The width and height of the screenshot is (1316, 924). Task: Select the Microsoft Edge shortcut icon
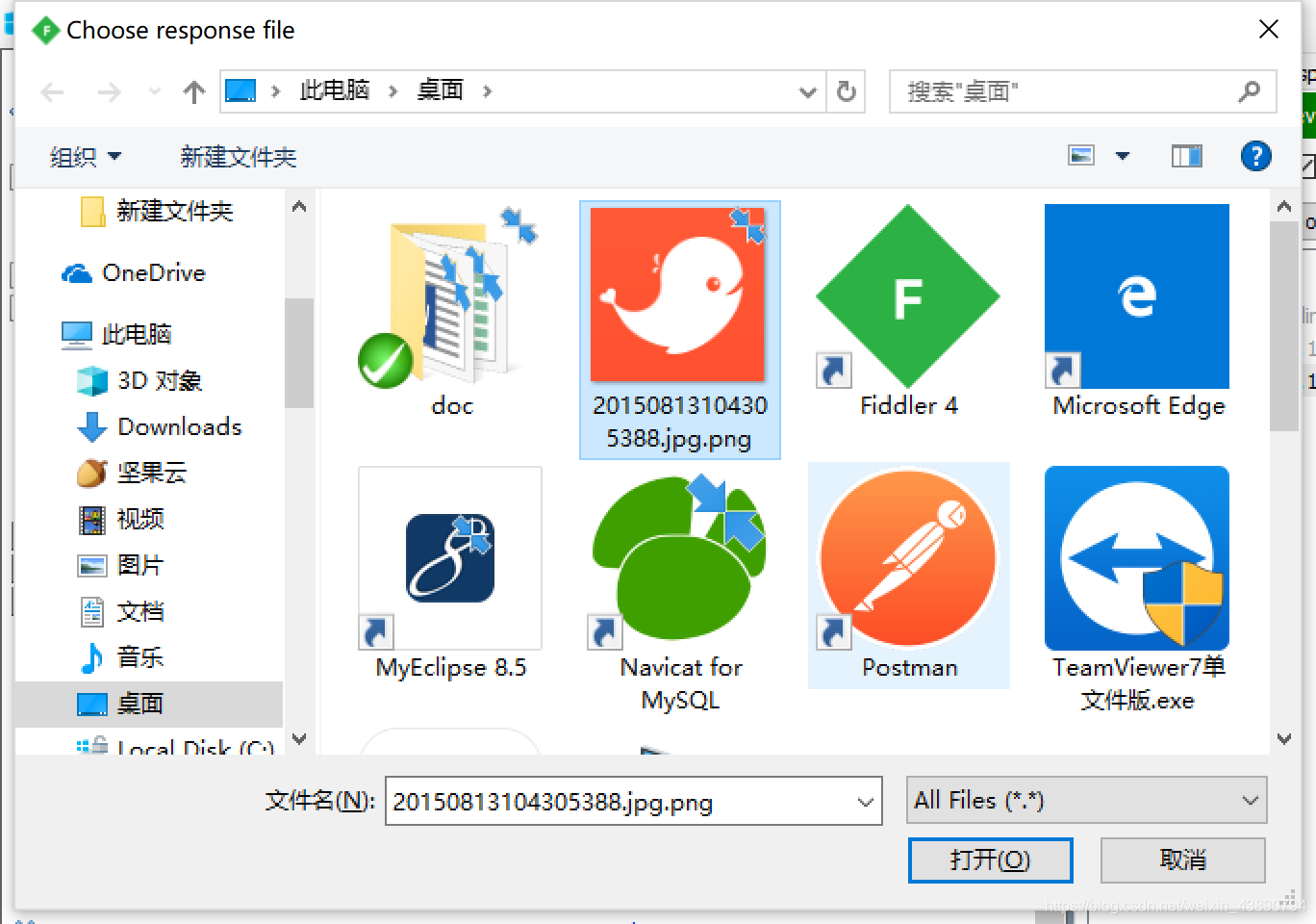click(x=1137, y=296)
